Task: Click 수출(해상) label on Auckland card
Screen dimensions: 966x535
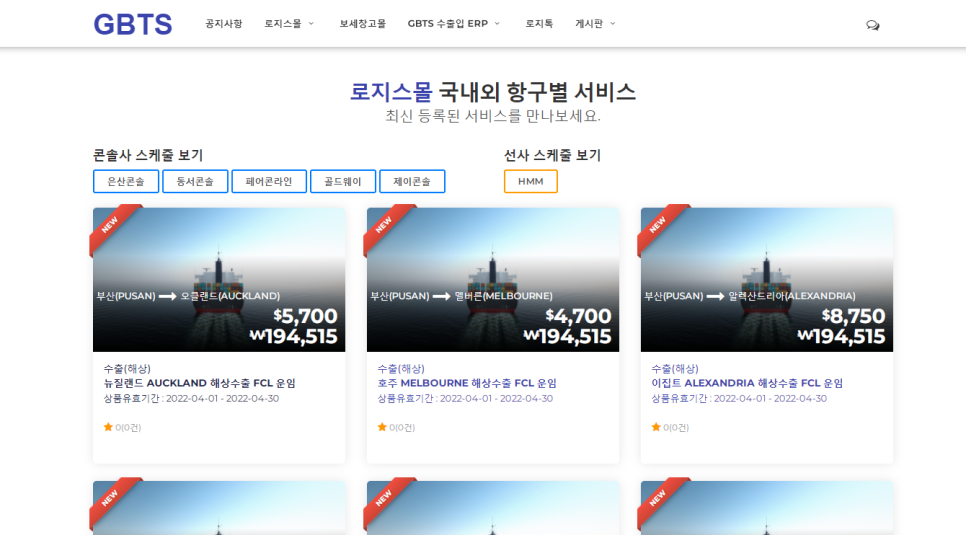Action: click(x=127, y=369)
